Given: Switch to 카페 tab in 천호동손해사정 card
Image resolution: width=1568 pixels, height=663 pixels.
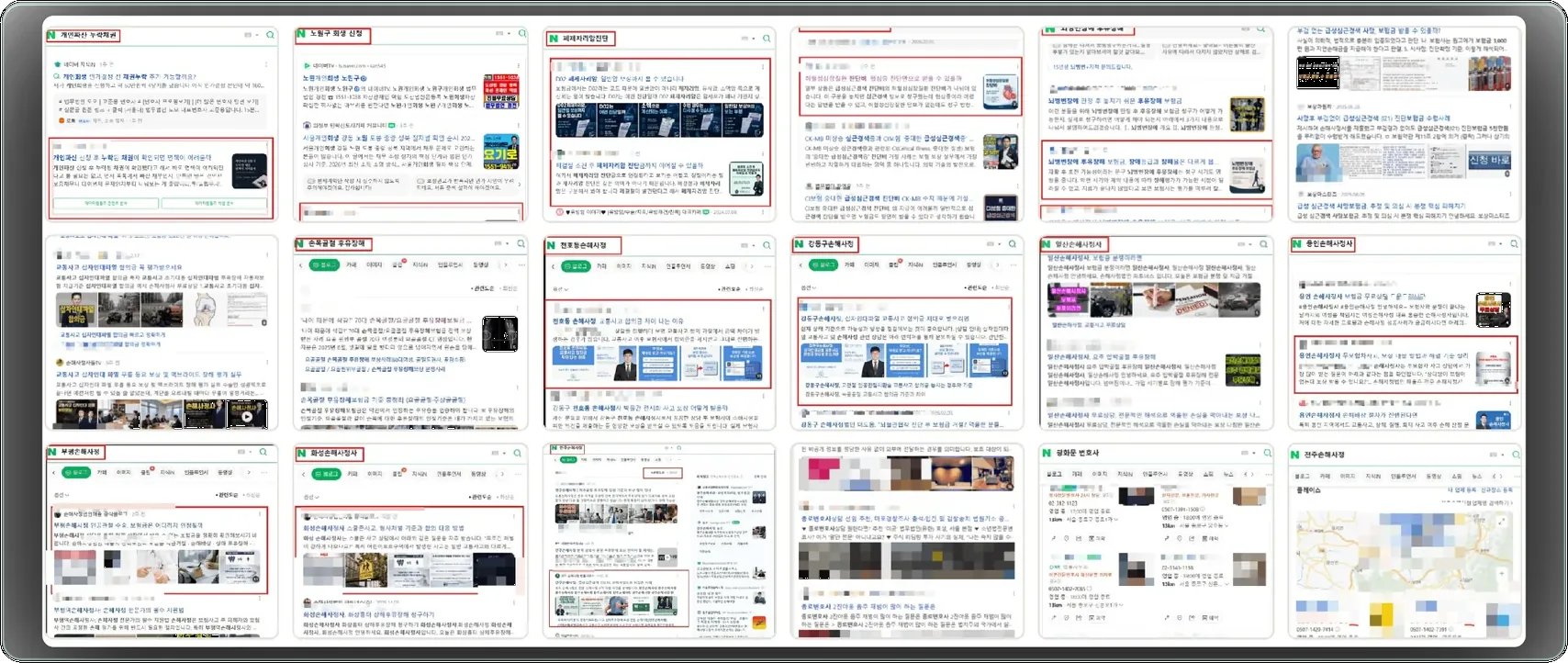Looking at the screenshot, I should 601,265.
